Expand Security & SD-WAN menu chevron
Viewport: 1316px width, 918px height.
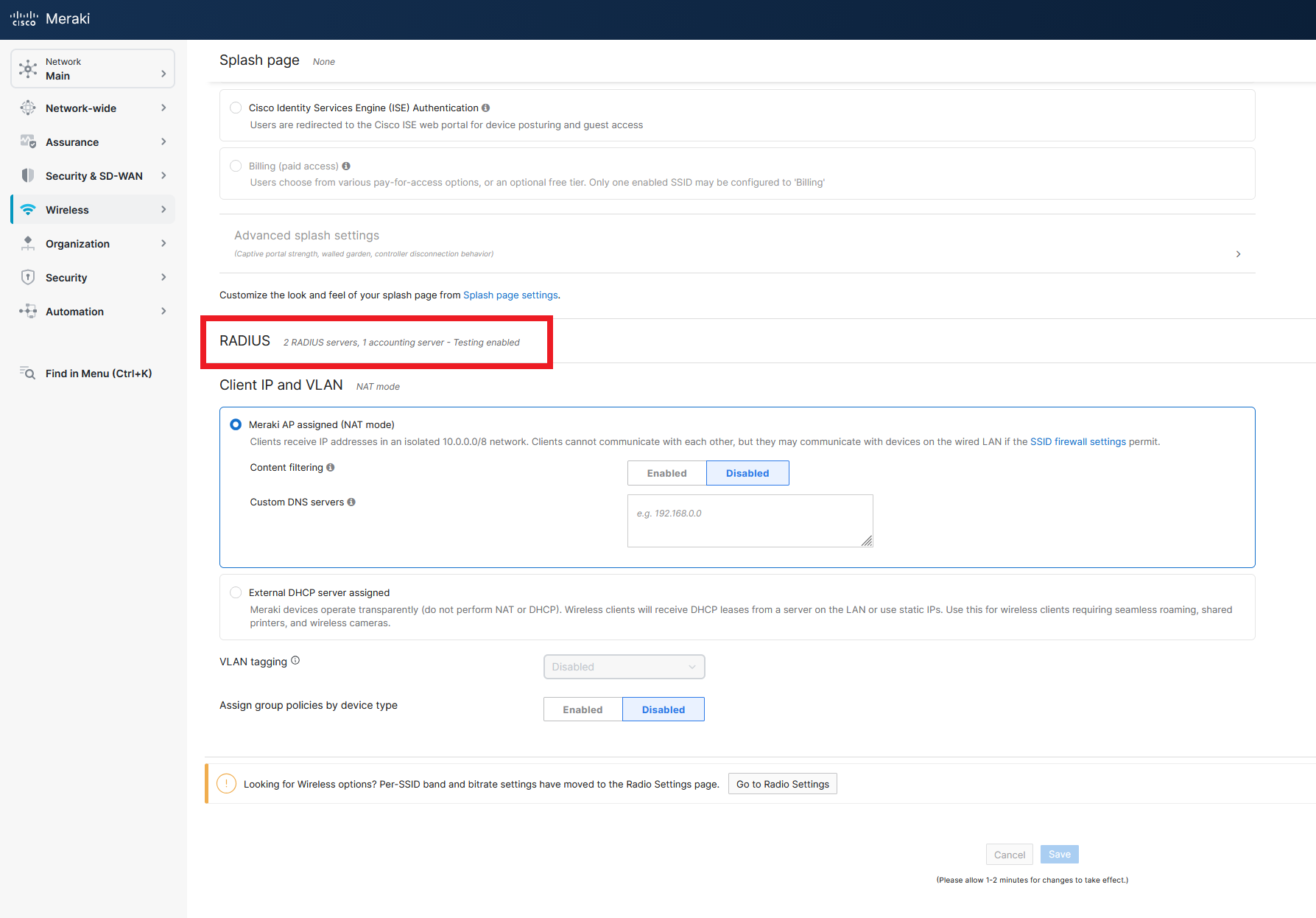click(163, 175)
